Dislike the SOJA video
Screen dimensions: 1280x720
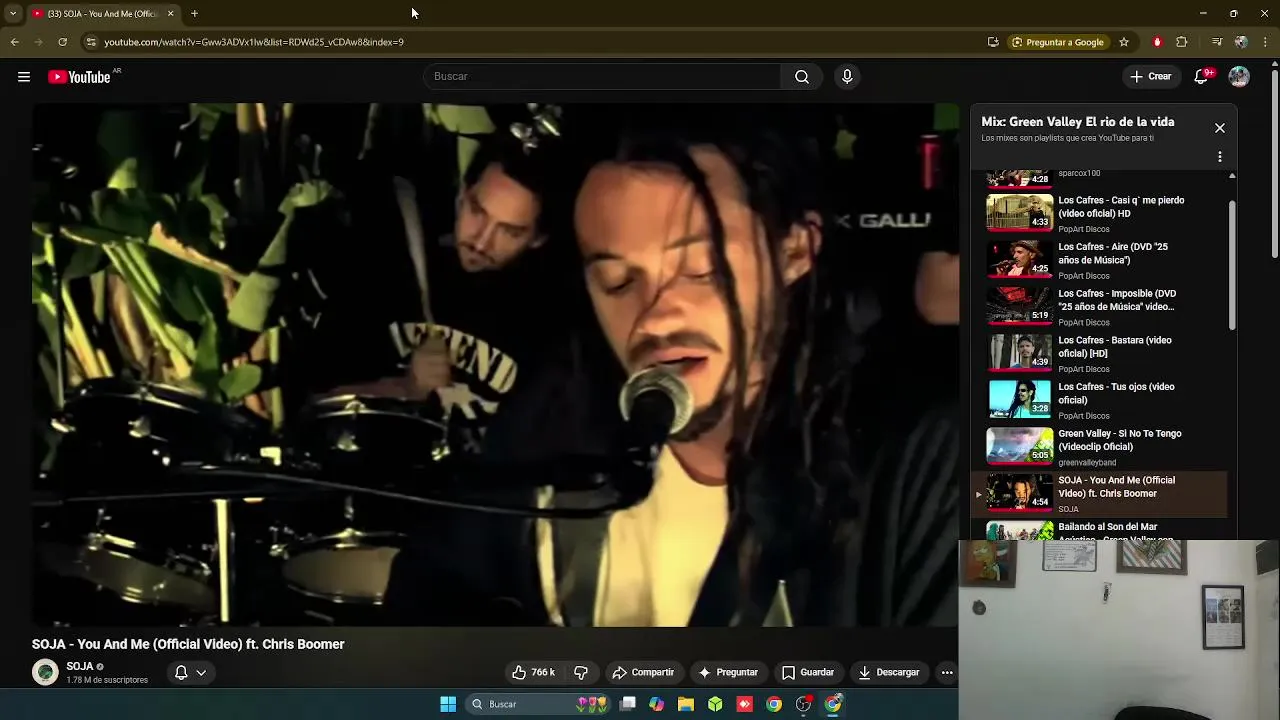tap(581, 672)
